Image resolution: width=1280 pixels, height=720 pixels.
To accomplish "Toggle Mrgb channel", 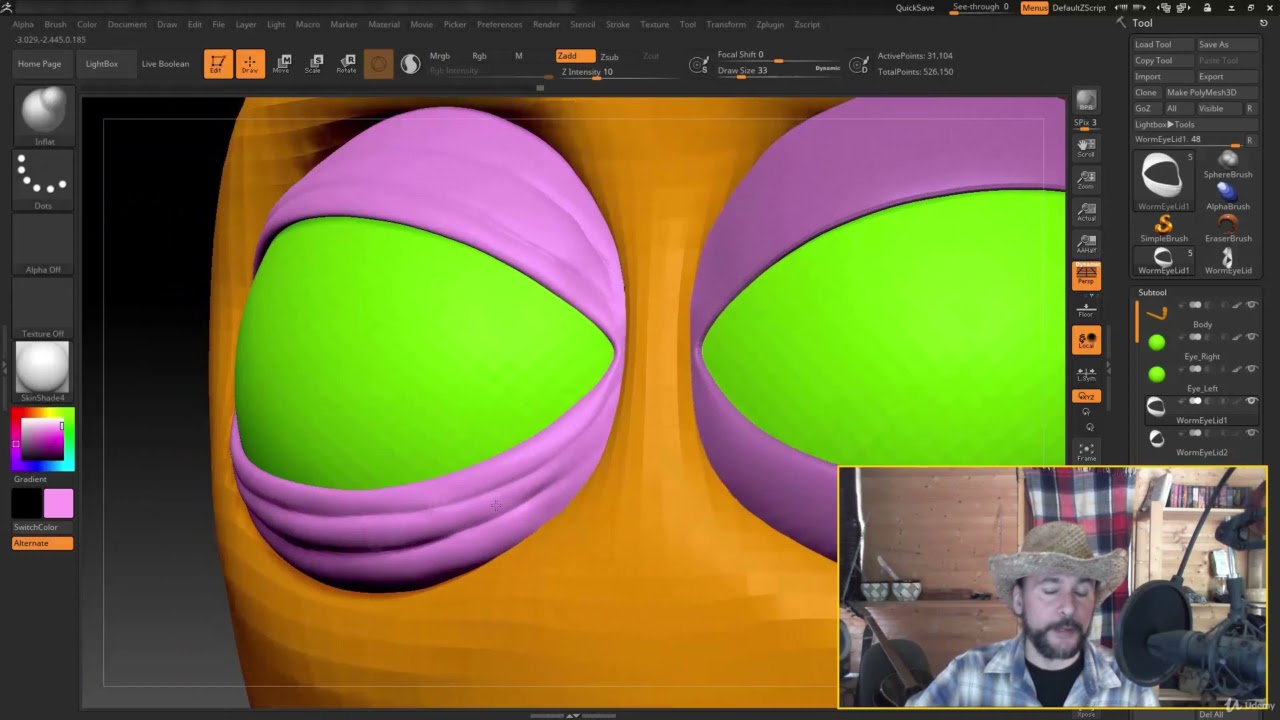I will pyautogui.click(x=440, y=56).
